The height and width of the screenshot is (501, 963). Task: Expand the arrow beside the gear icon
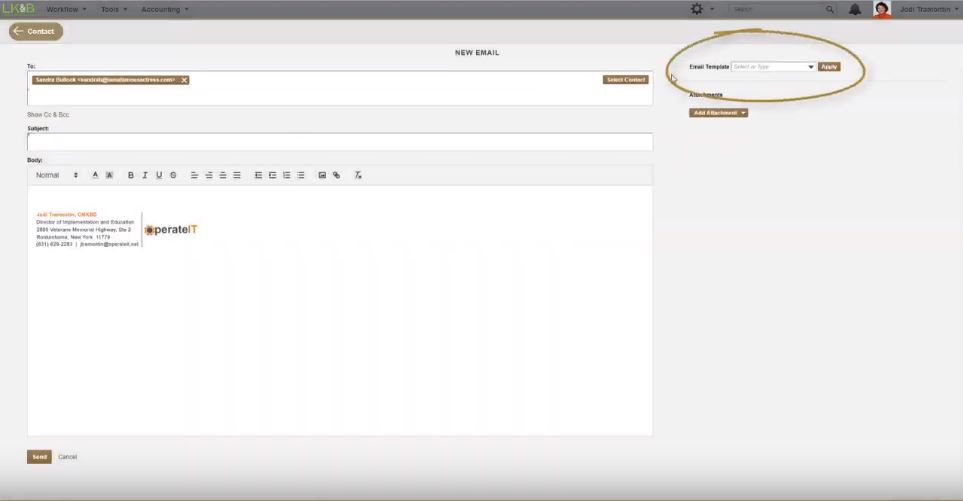click(x=712, y=9)
